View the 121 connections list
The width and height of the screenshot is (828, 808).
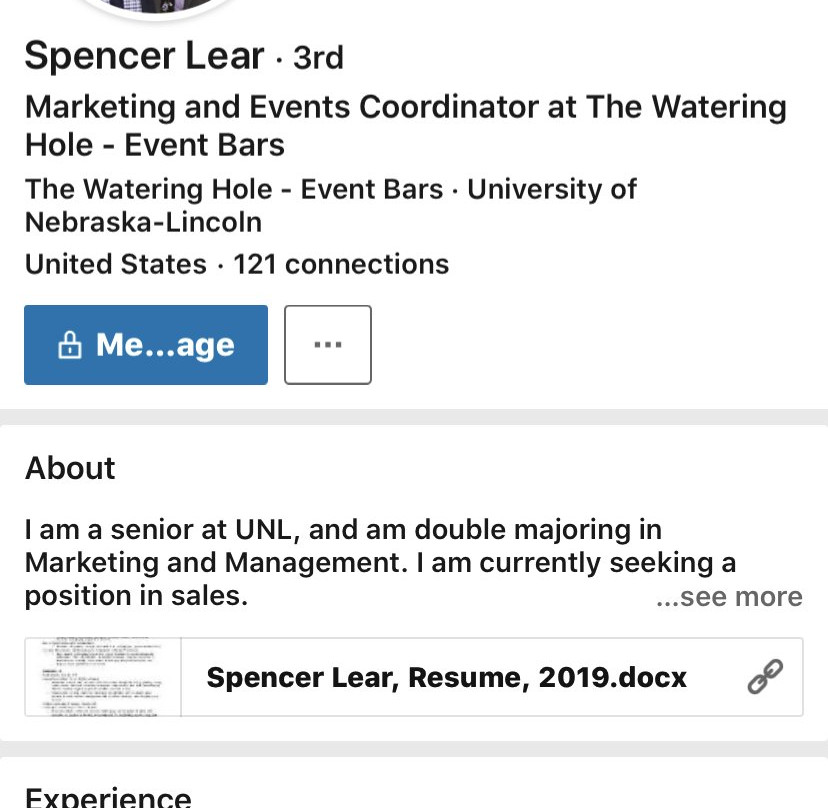pyautogui.click(x=341, y=264)
